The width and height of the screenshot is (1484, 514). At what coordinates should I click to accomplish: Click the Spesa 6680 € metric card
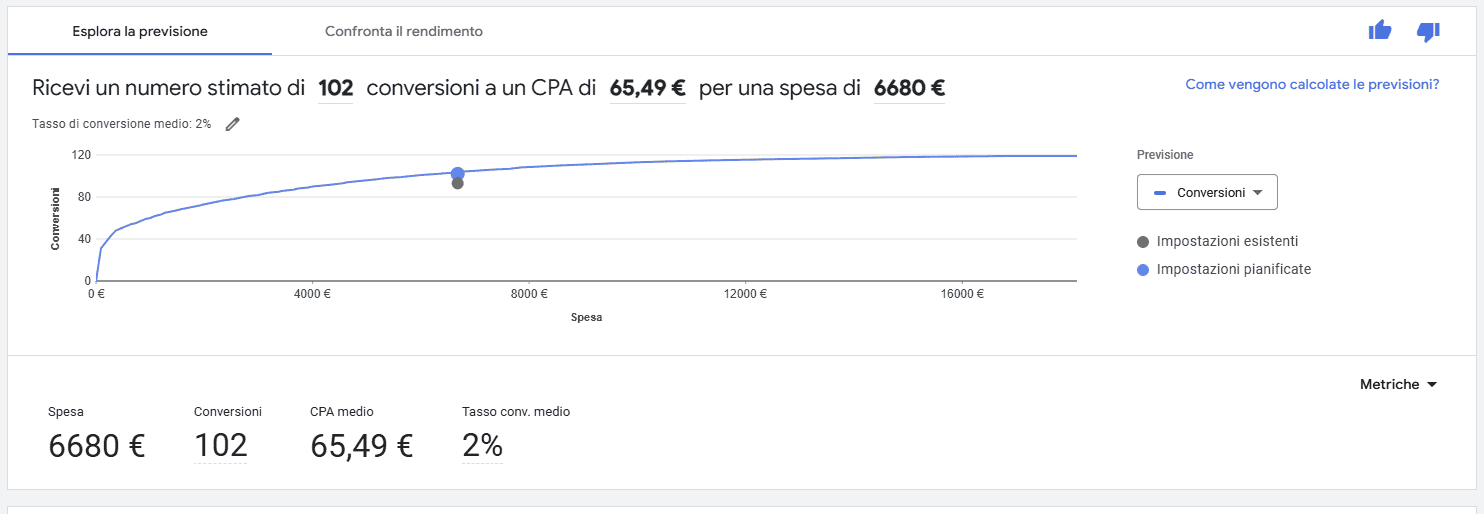click(97, 434)
